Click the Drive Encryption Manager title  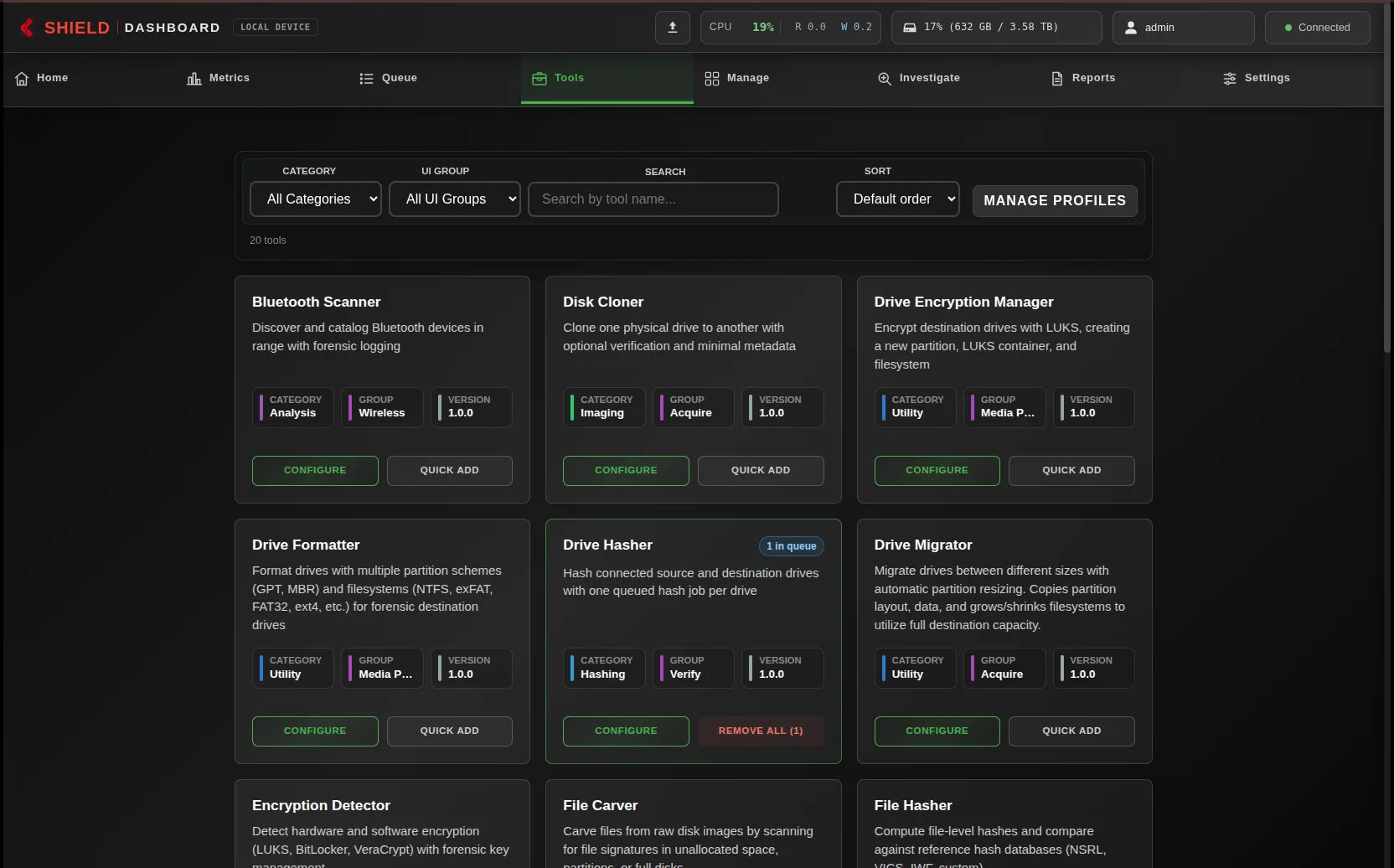(963, 302)
